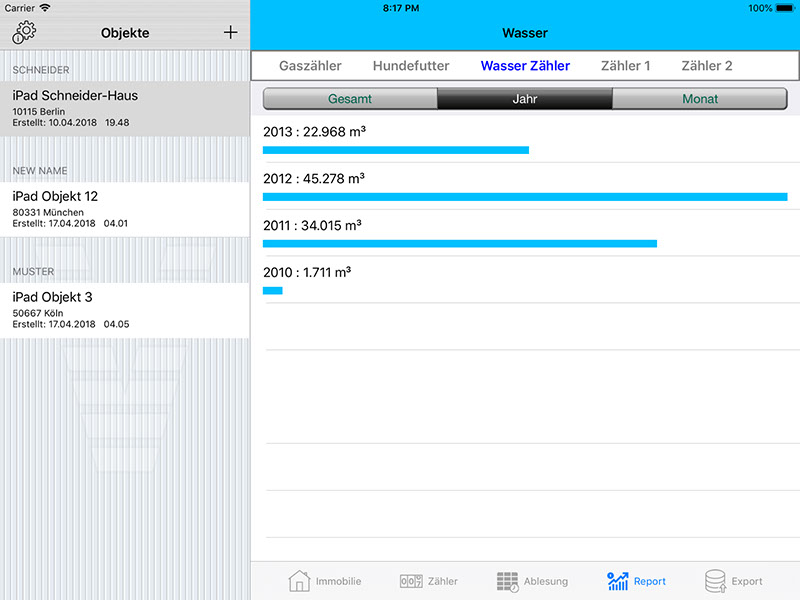Select the Wasser Zähler tab

click(x=525, y=66)
